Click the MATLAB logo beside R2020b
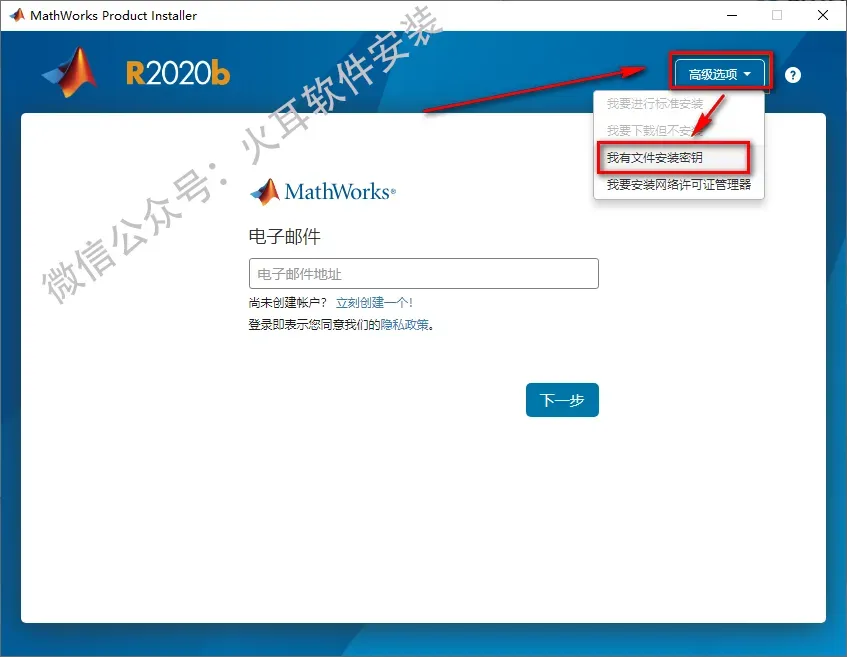Viewport: 847px width, 657px height. [x=70, y=72]
